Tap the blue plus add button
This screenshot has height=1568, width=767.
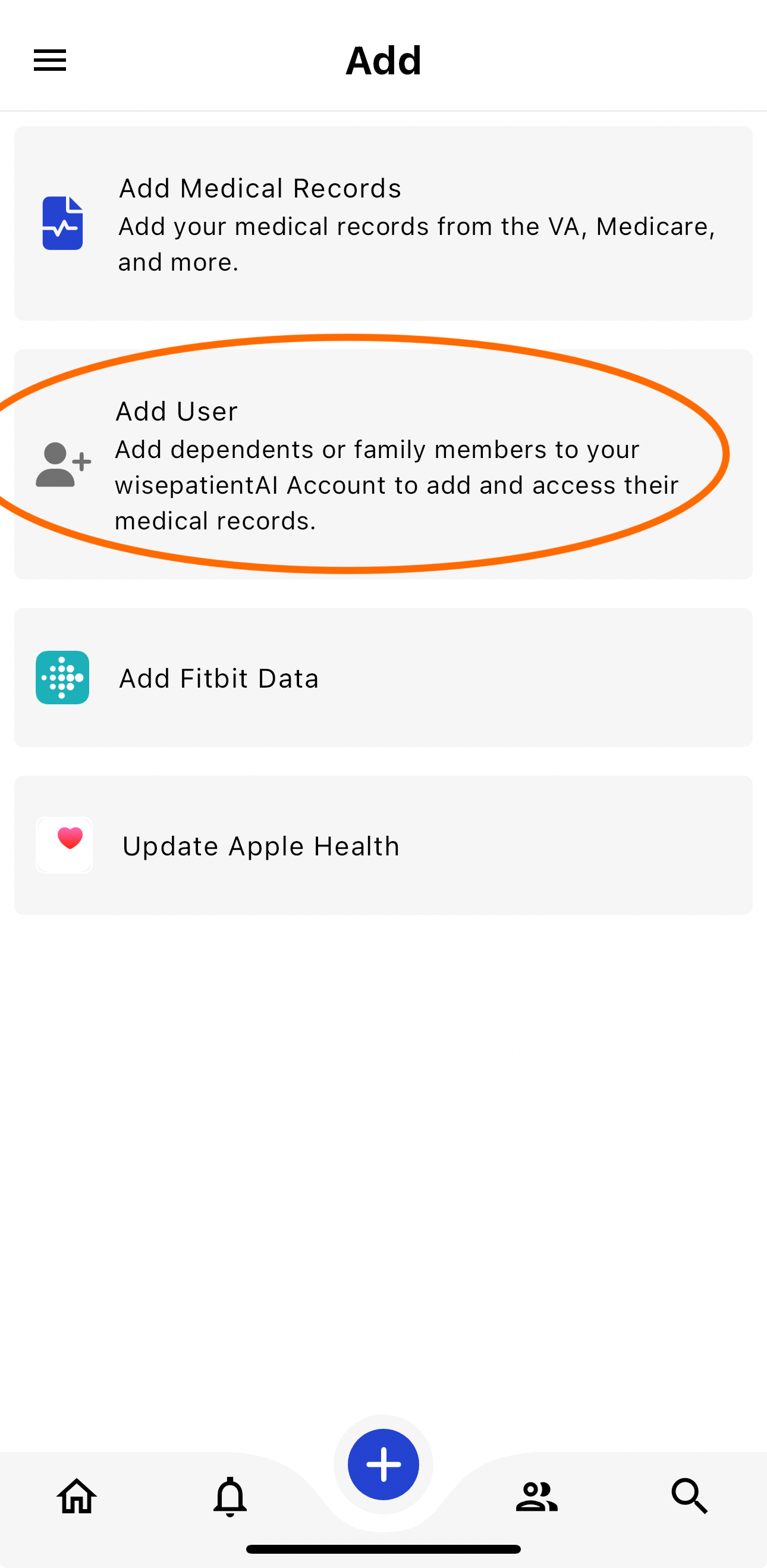[383, 1464]
